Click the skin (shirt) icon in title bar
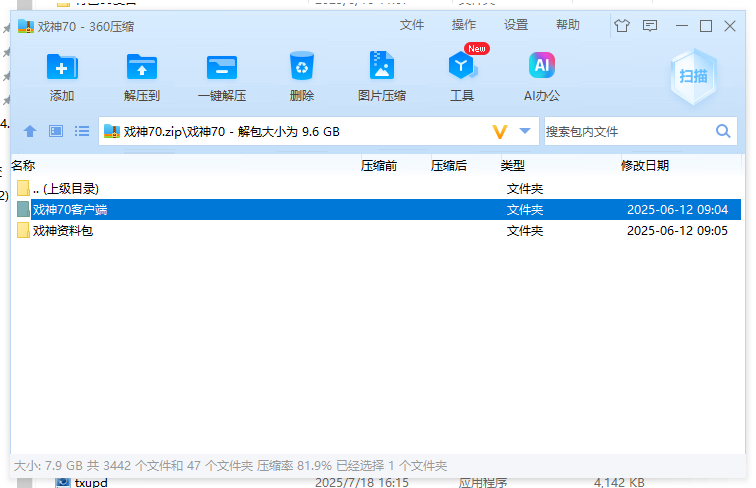 tap(623, 25)
